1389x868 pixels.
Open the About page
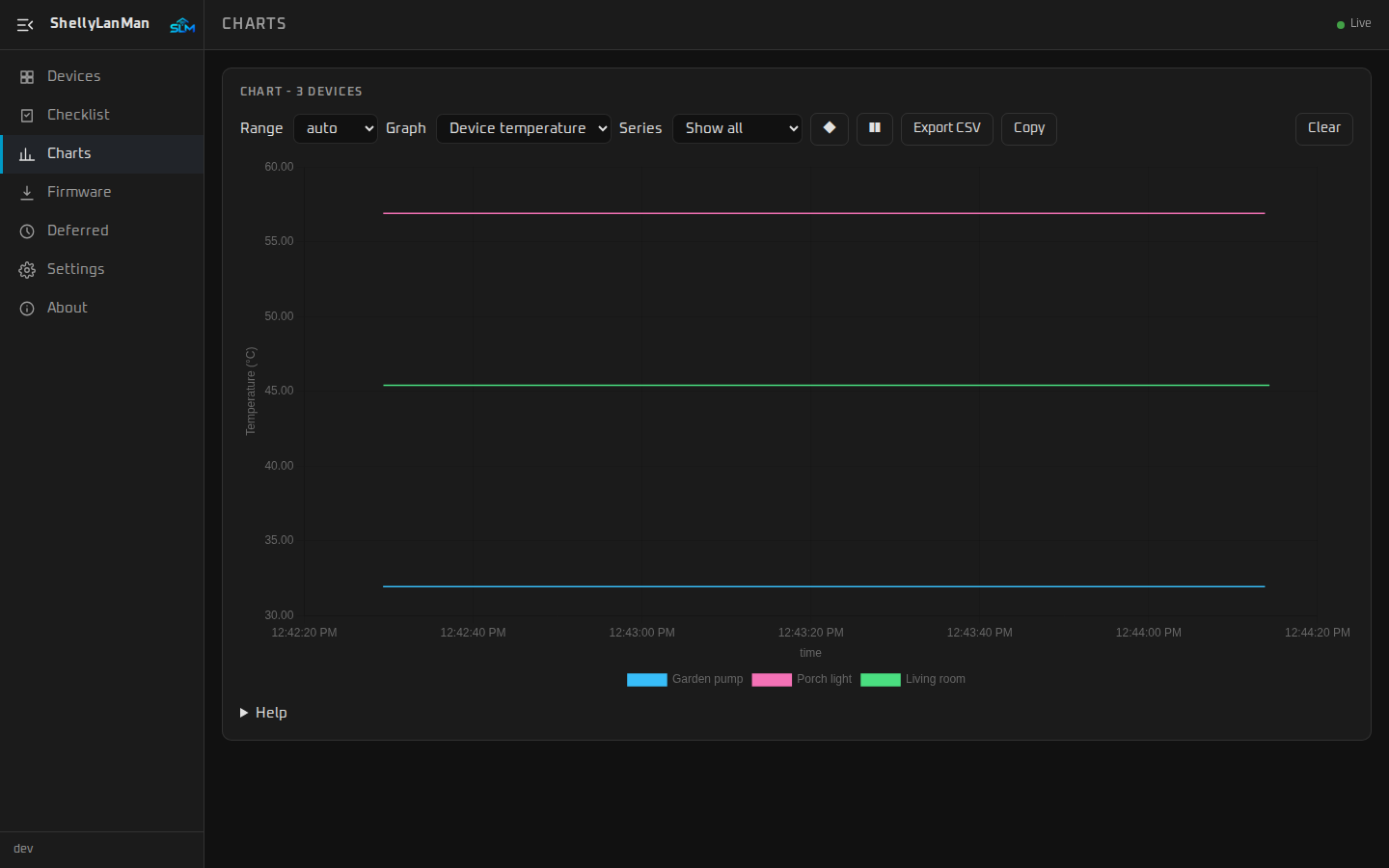click(x=102, y=308)
